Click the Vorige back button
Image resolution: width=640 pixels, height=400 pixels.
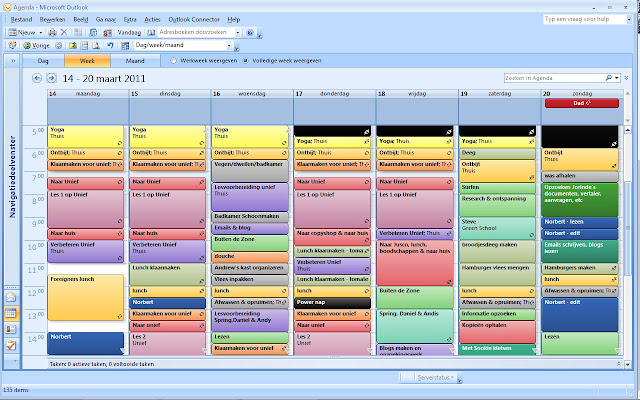pyautogui.click(x=37, y=45)
